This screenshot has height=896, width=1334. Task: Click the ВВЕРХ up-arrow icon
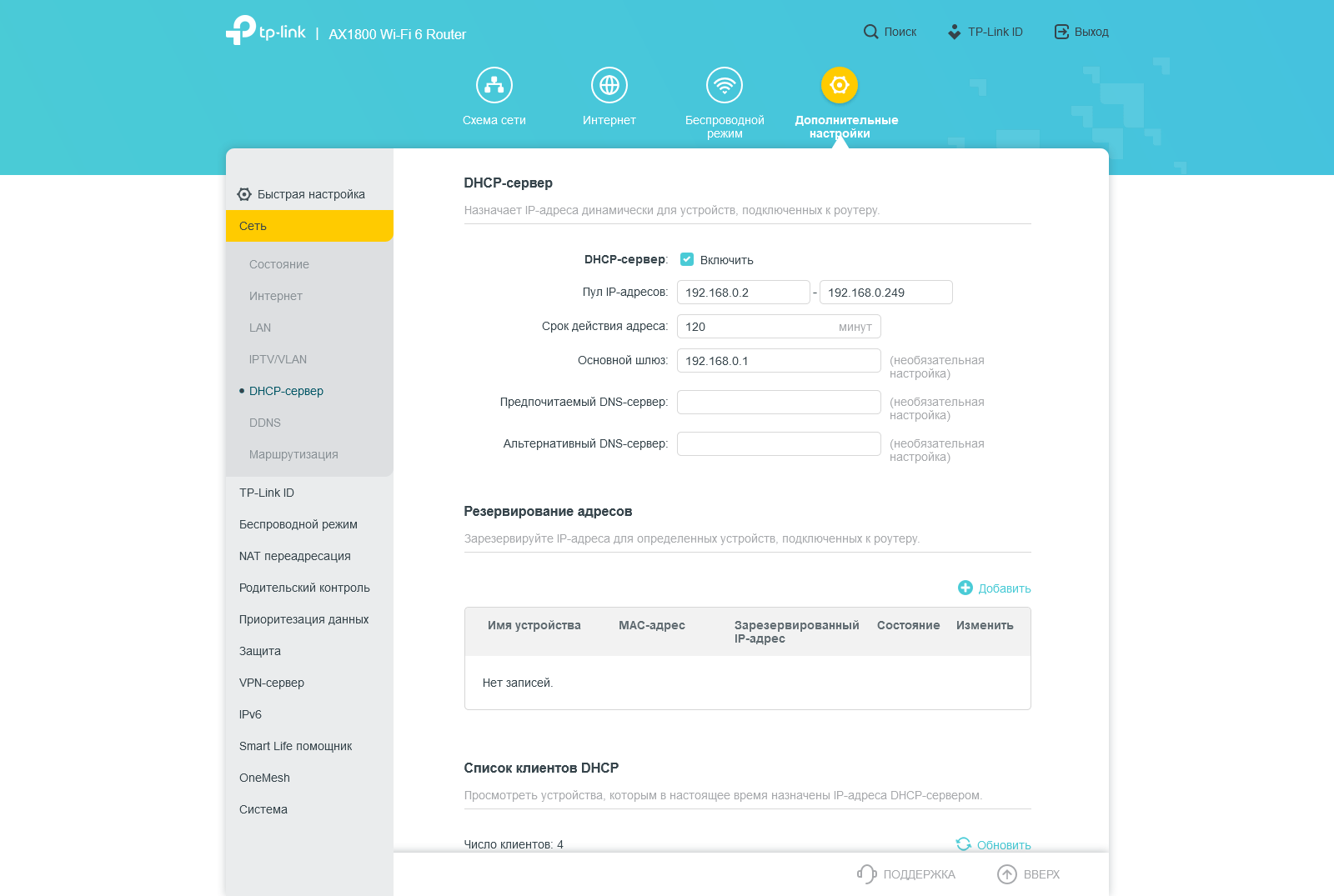(x=1007, y=874)
